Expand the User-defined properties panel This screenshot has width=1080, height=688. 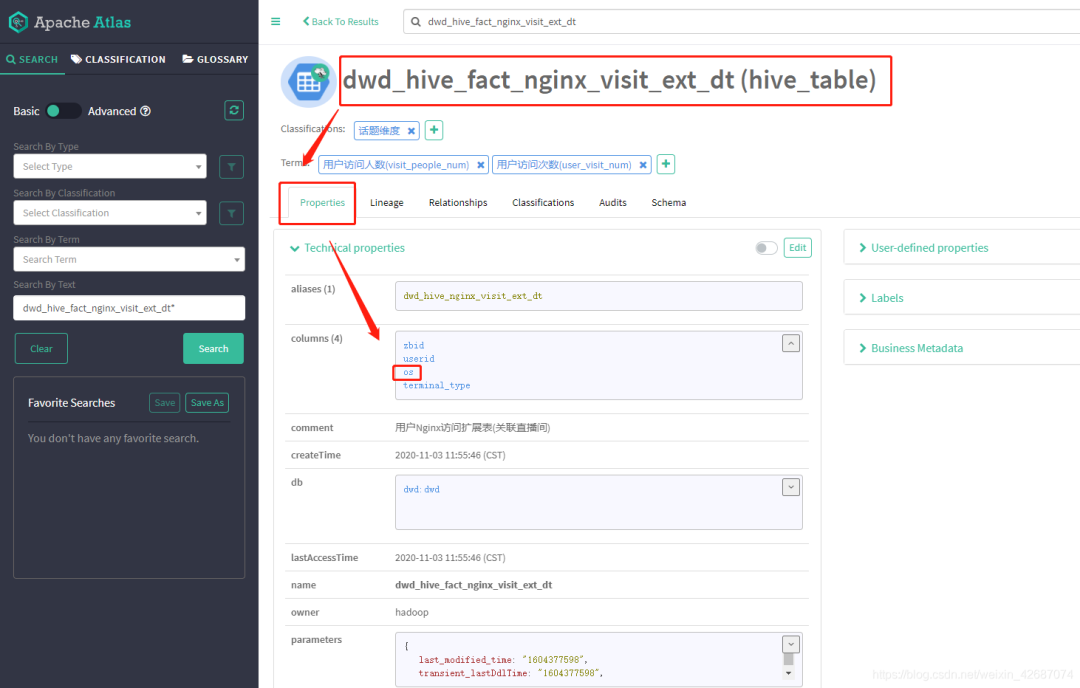[x=923, y=248]
